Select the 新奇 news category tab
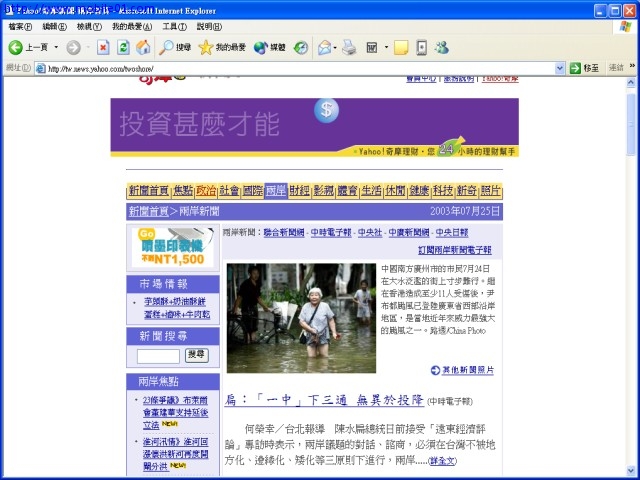Viewport: 640px width, 480px height. pyautogui.click(x=467, y=191)
